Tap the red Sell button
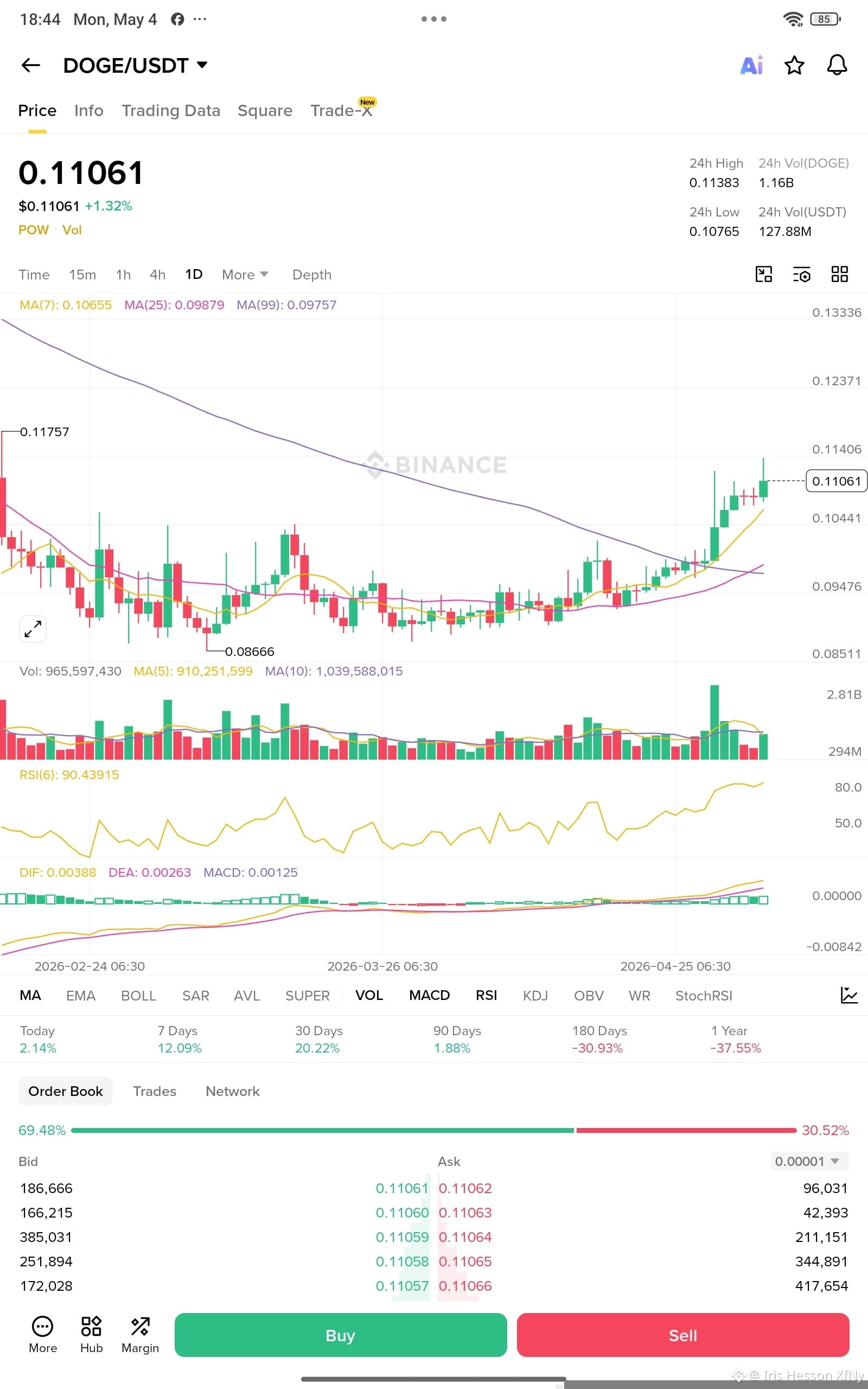 click(682, 1335)
